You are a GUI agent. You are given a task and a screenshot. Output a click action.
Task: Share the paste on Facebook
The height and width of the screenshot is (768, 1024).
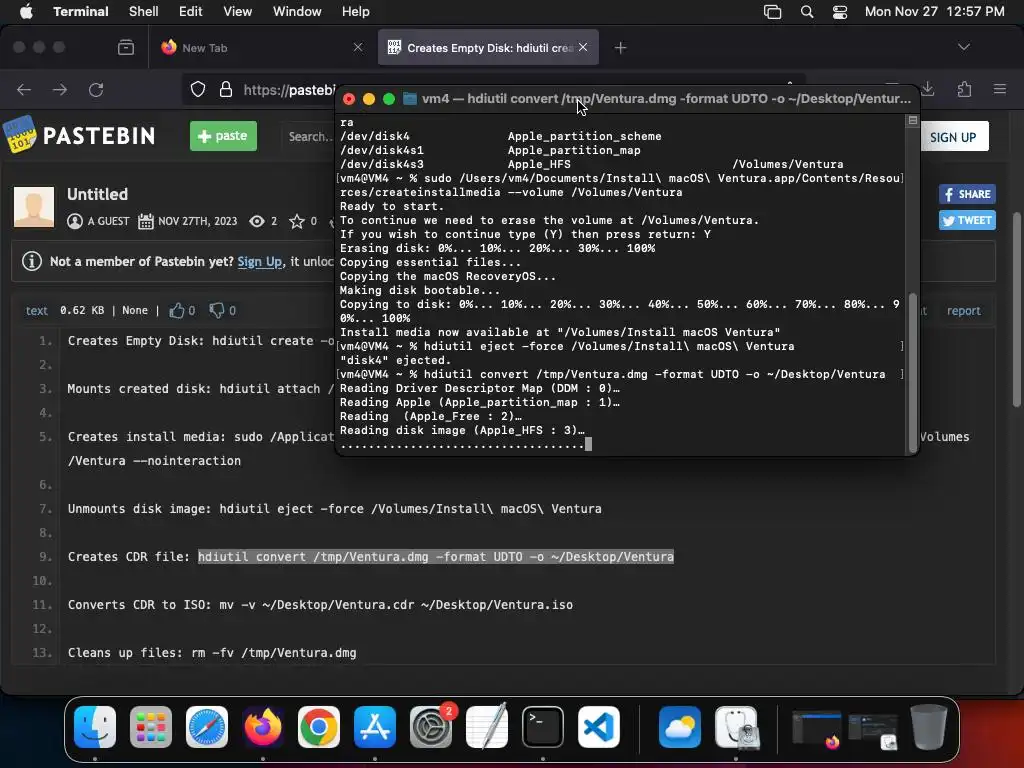coord(967,194)
